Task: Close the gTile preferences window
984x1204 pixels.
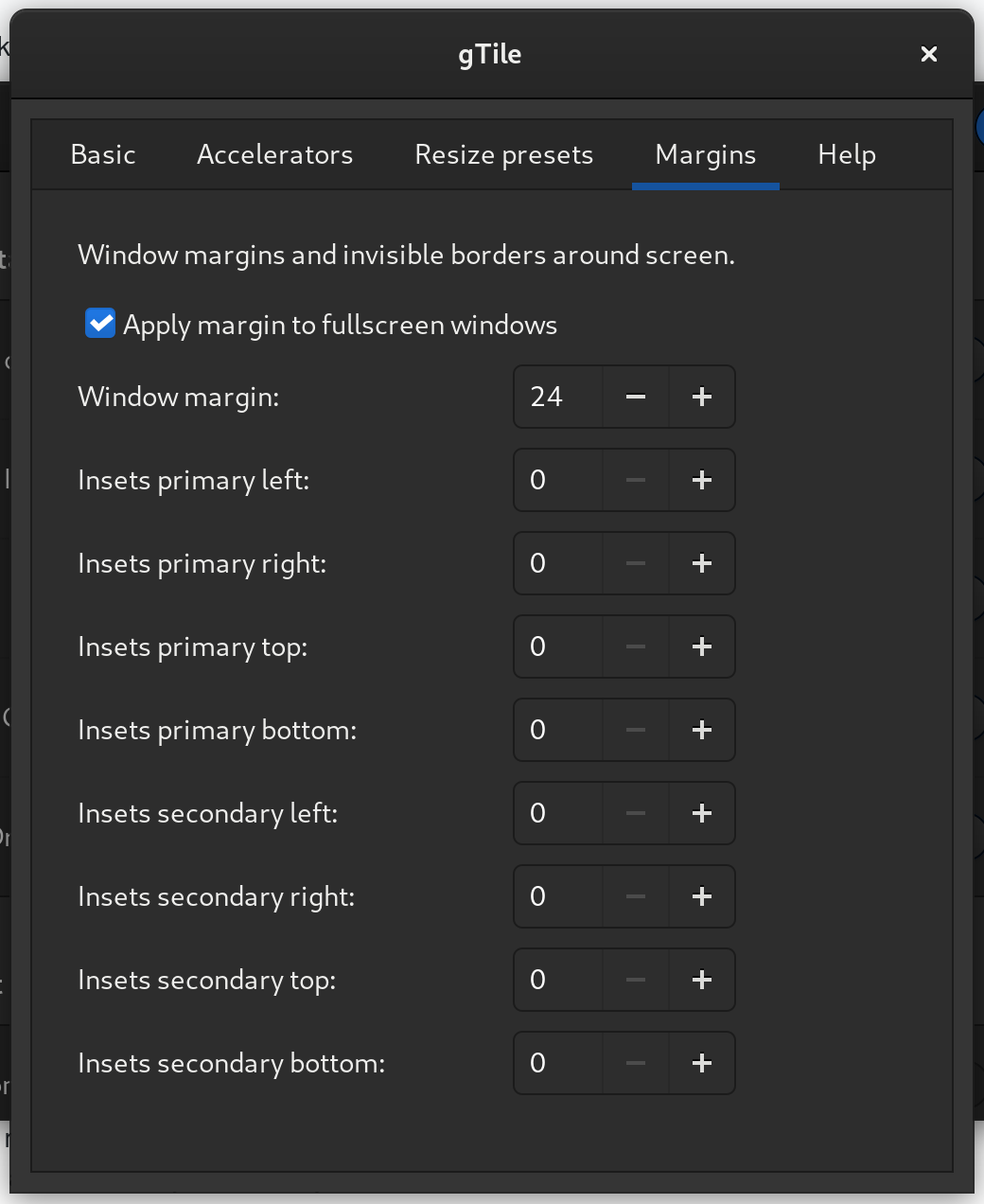Action: click(x=929, y=54)
